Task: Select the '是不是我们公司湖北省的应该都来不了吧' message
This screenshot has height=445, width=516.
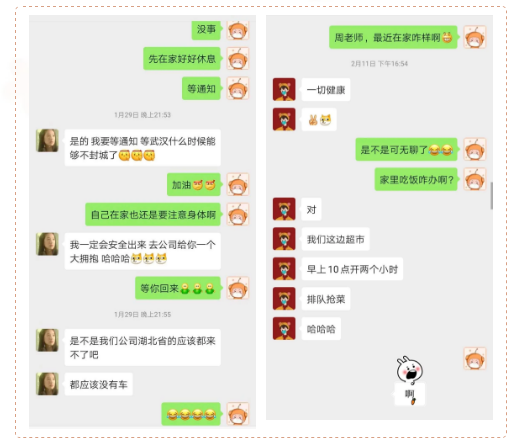Action: tap(143, 347)
